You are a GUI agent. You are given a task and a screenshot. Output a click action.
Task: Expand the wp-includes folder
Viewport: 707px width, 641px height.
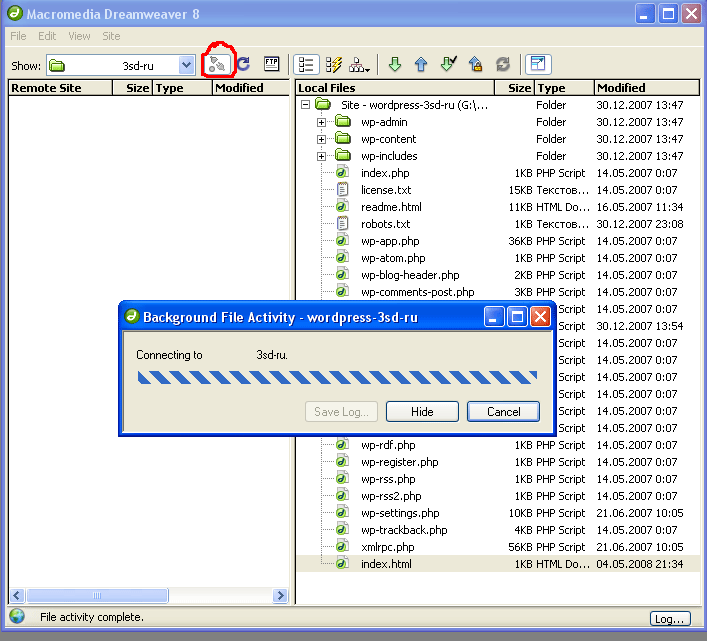pos(321,156)
